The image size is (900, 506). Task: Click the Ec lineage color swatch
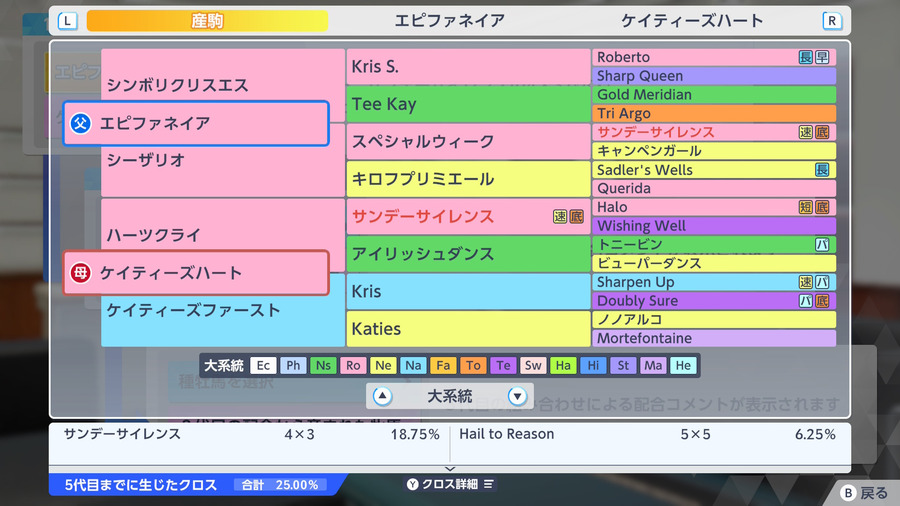[263, 365]
